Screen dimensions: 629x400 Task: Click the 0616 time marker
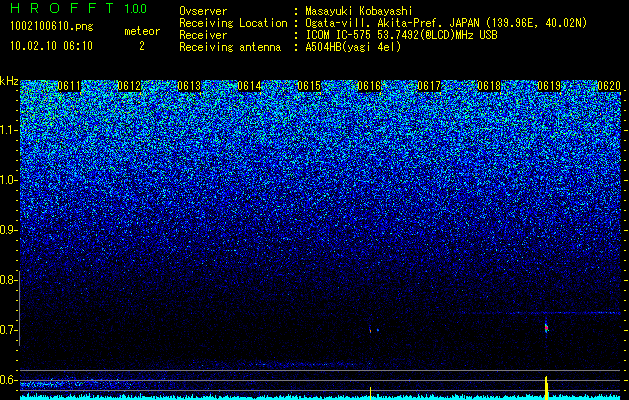pyautogui.click(x=369, y=86)
